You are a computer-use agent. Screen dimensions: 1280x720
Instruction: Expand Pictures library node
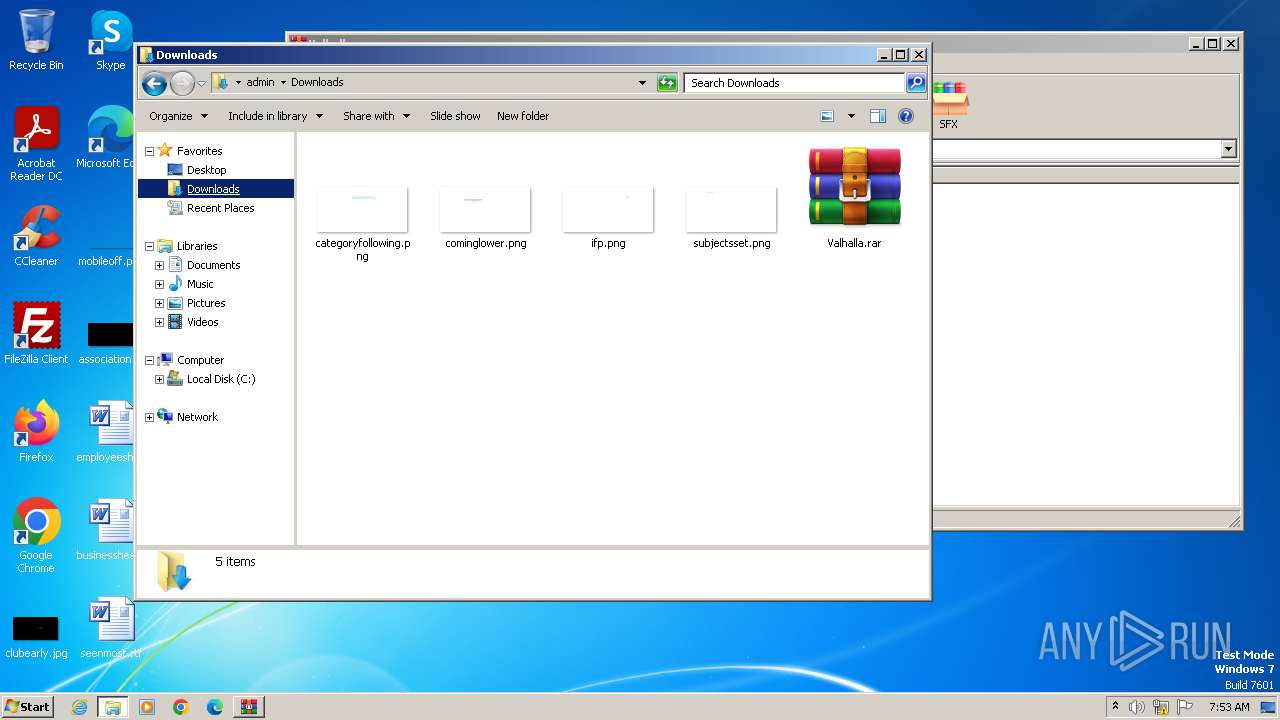point(159,303)
